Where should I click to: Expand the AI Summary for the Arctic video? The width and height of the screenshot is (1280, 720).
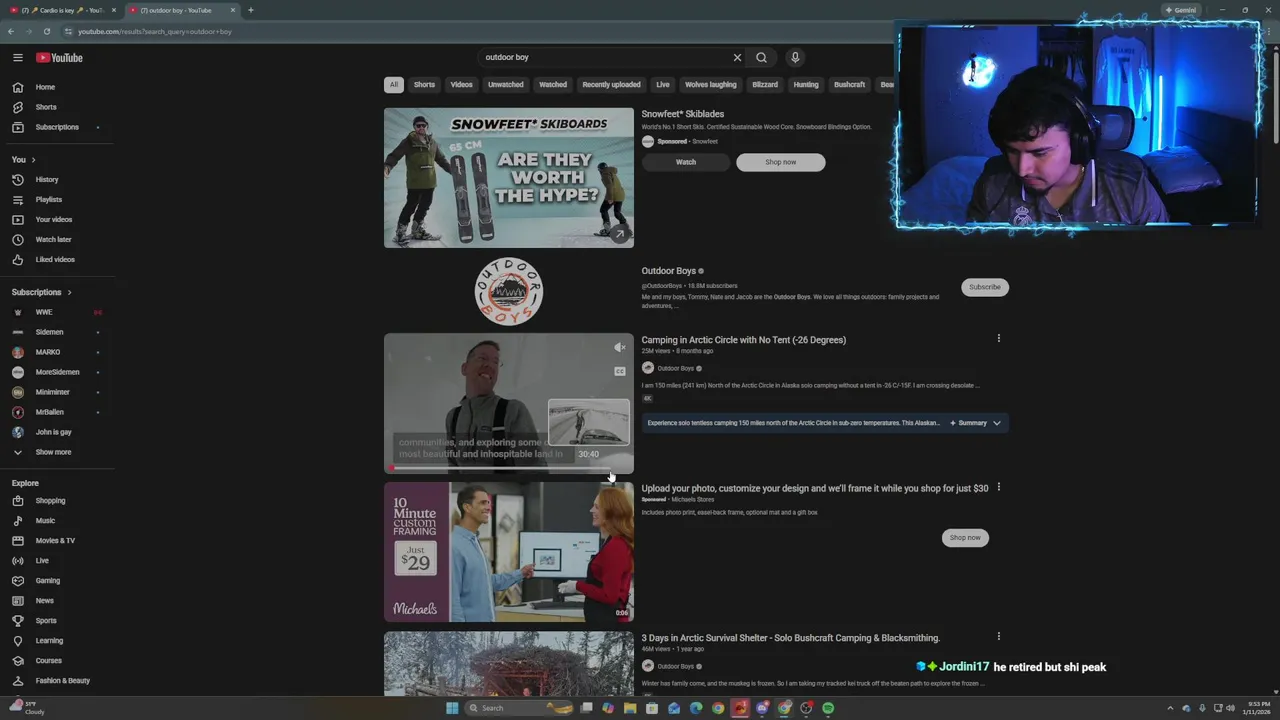click(975, 423)
